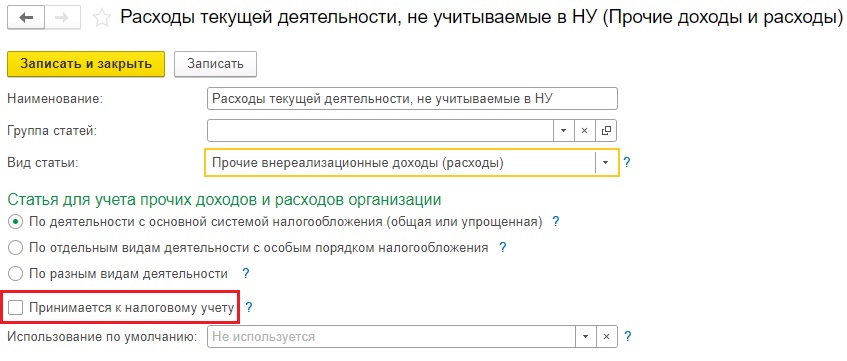Click the Вид статьи value field
Viewport: 847px width, 361px height.
pyautogui.click(x=400, y=162)
